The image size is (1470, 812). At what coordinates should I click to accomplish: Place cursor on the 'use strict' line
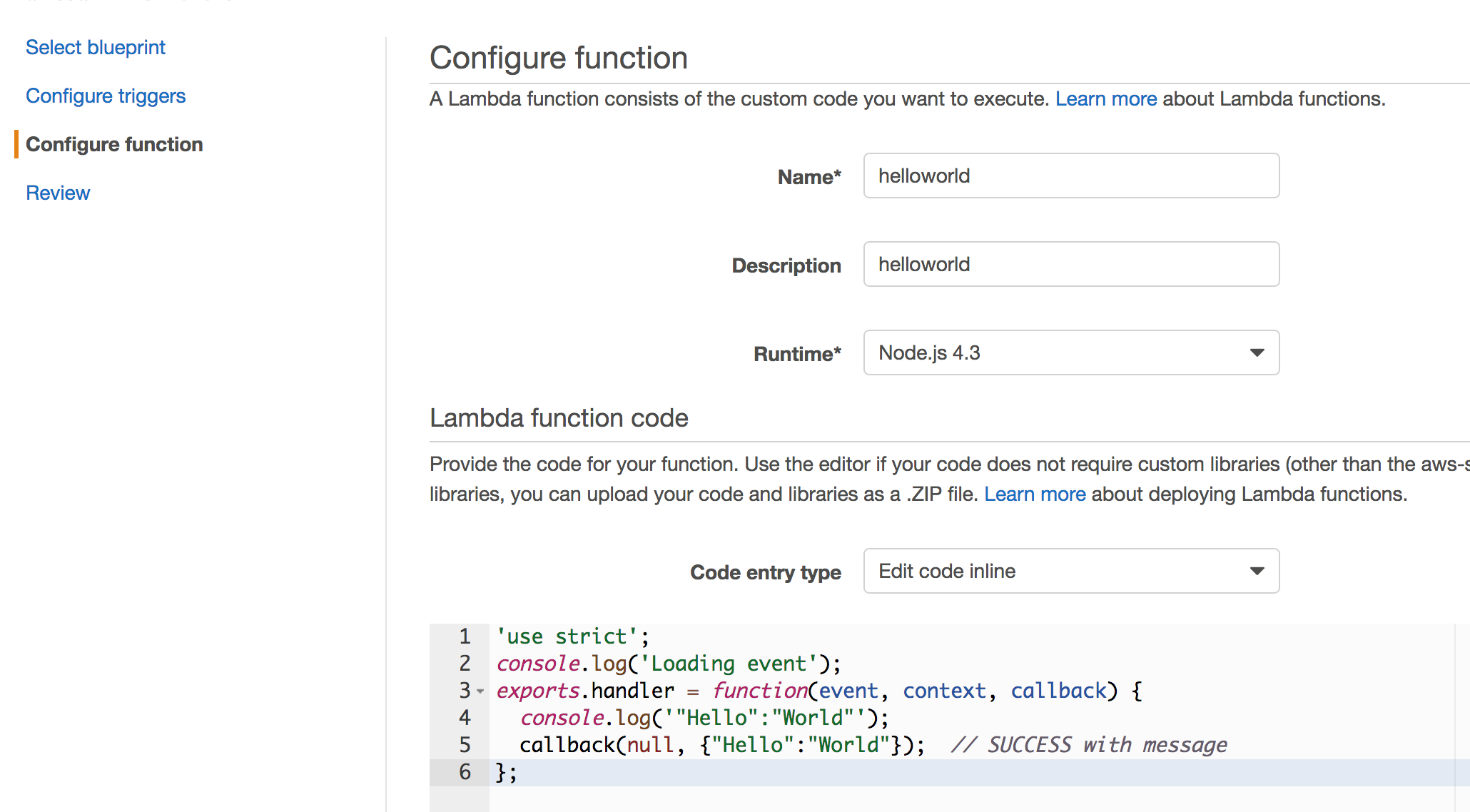572,636
